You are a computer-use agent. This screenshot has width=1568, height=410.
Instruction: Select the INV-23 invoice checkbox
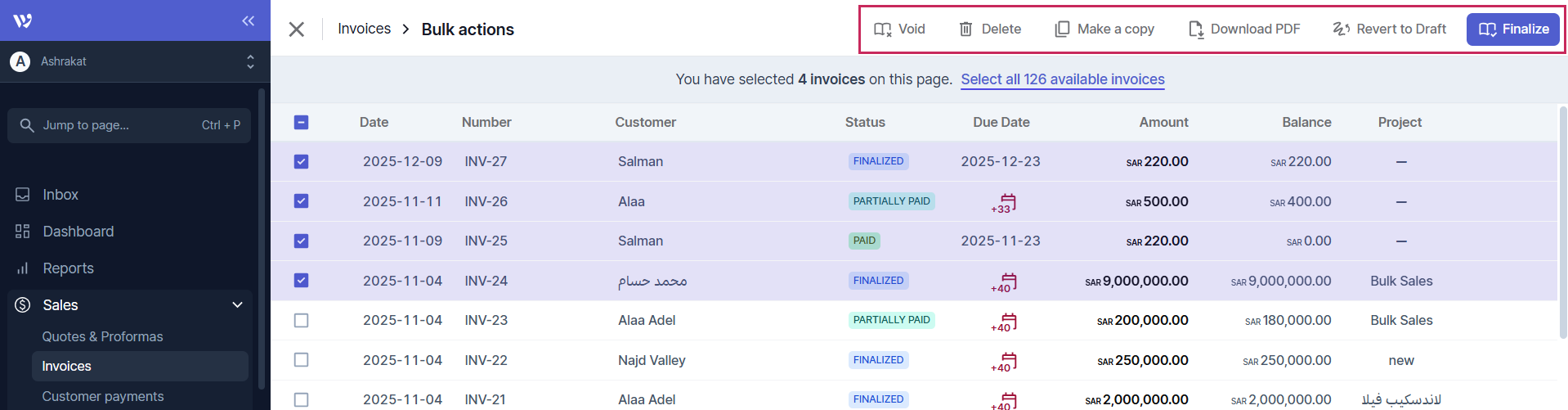click(x=301, y=321)
